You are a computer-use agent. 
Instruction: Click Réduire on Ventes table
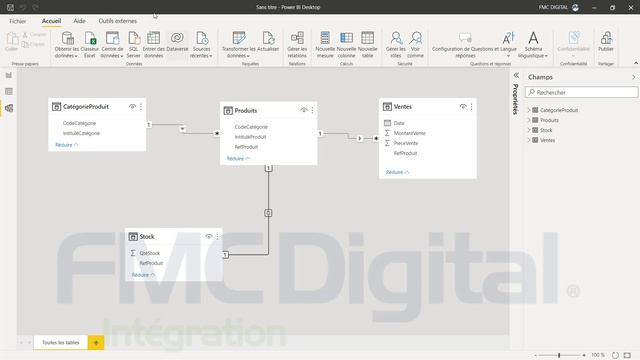point(397,172)
